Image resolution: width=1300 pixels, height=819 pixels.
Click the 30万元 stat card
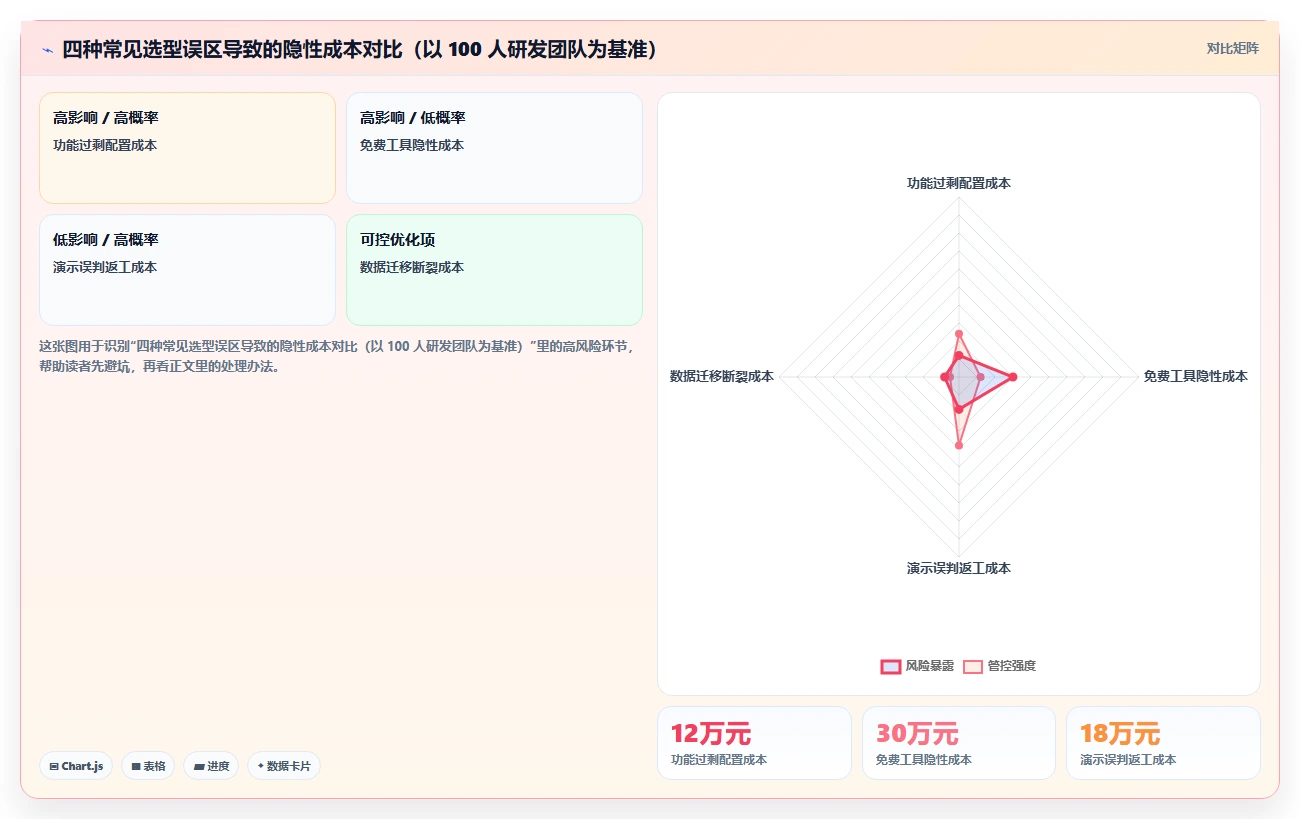click(959, 743)
